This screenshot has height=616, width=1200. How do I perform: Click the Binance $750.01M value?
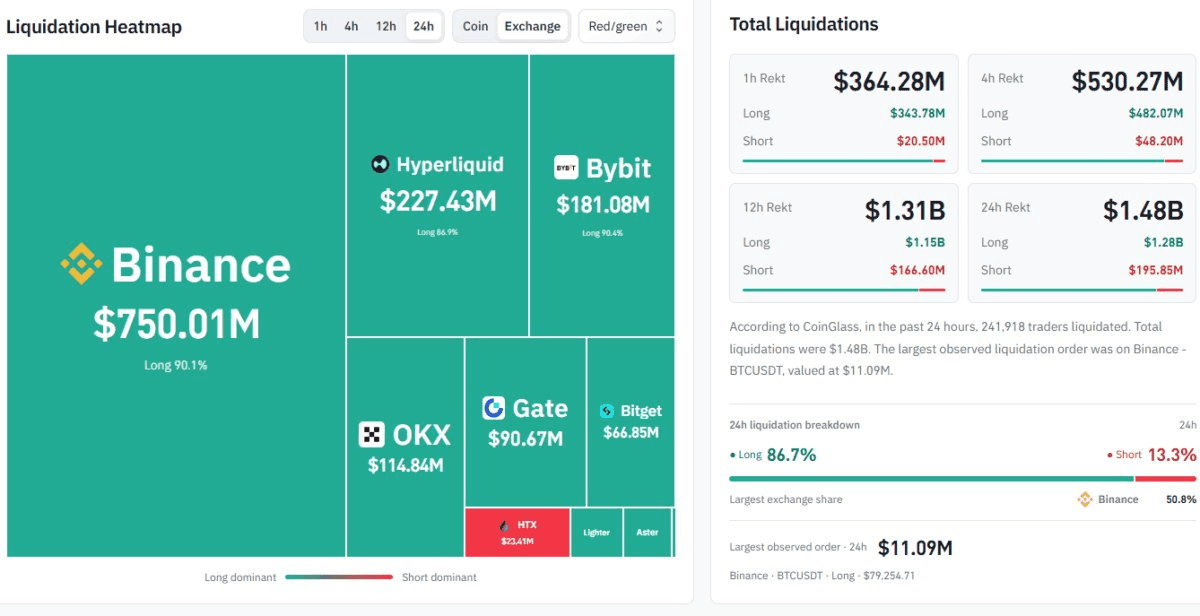[177, 324]
